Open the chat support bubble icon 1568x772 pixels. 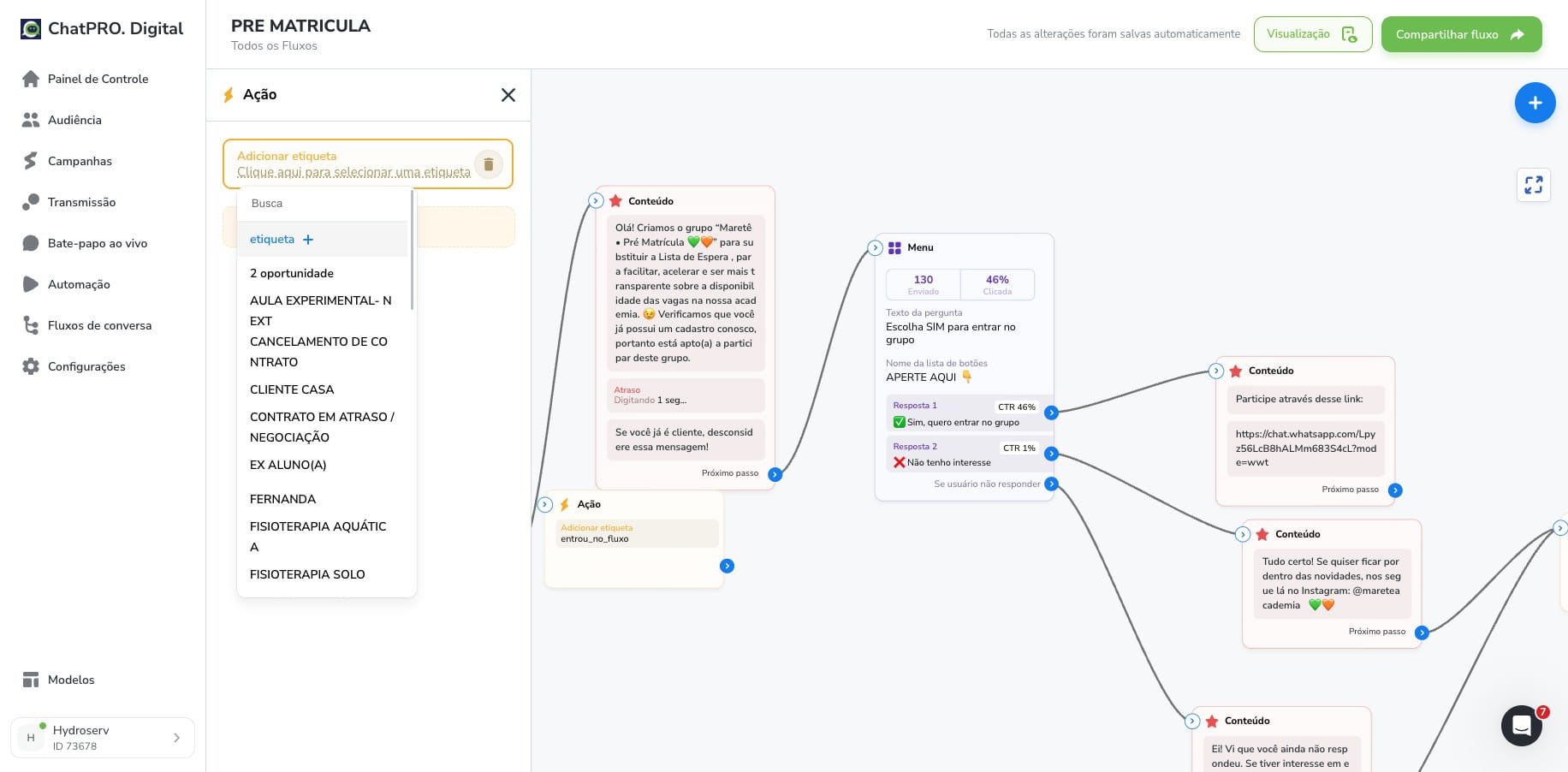(x=1521, y=726)
